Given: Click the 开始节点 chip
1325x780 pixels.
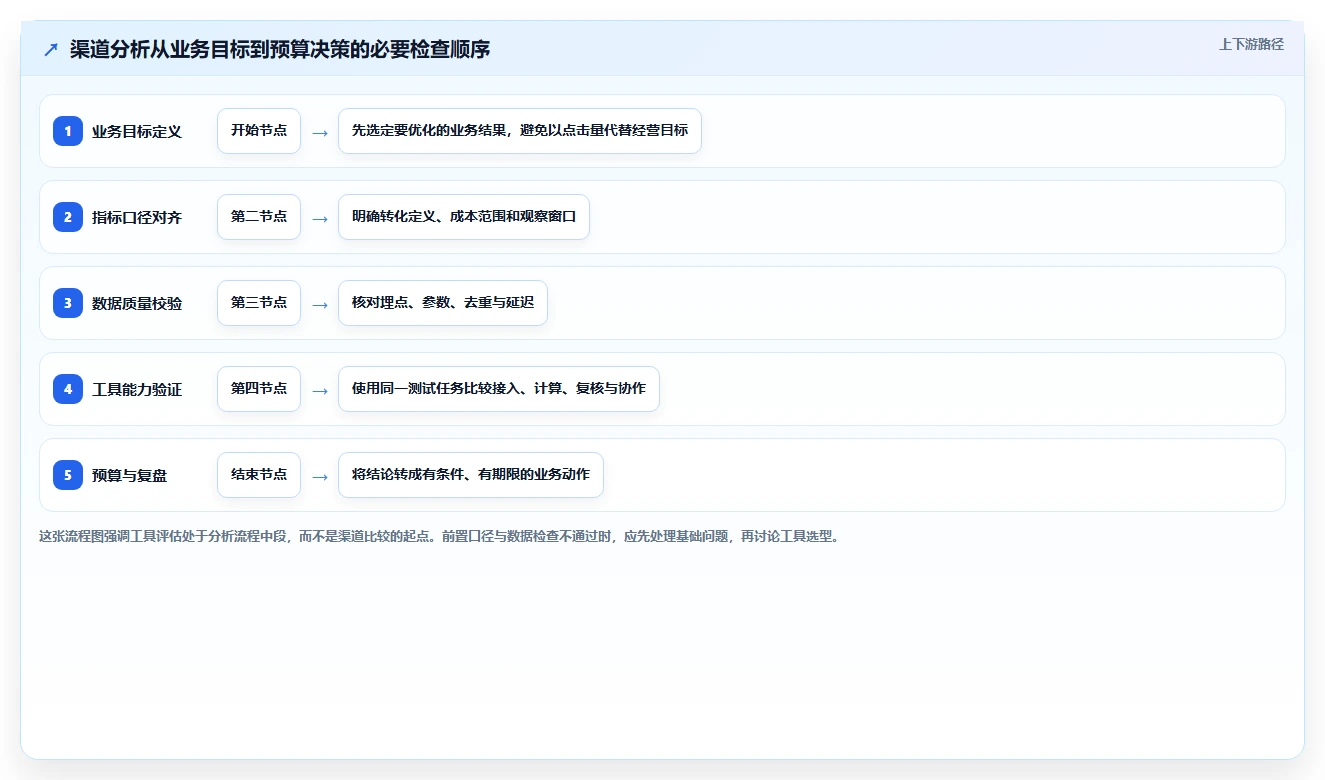Looking at the screenshot, I should pyautogui.click(x=259, y=131).
